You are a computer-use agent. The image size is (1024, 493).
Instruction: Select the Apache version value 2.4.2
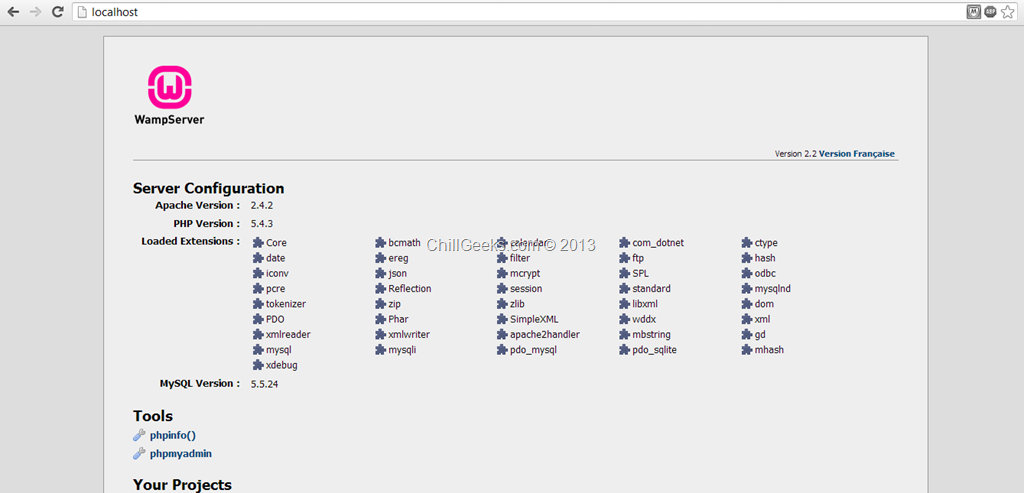click(262, 205)
